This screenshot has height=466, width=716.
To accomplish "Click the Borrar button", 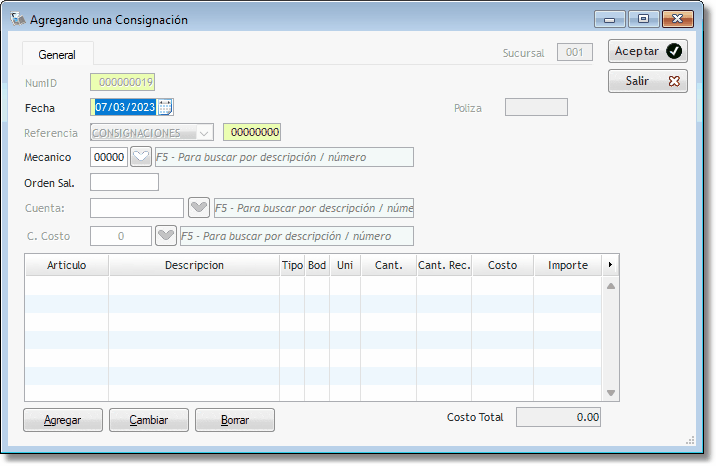I will 234,420.
